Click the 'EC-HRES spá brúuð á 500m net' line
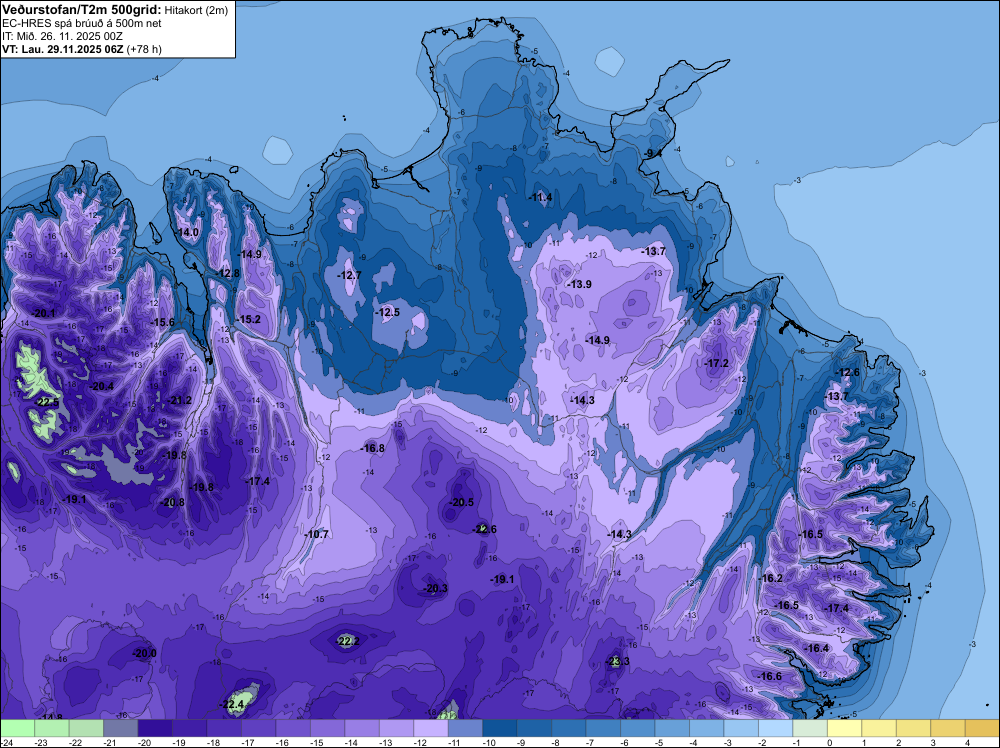The height and width of the screenshot is (748, 1000). [82, 24]
